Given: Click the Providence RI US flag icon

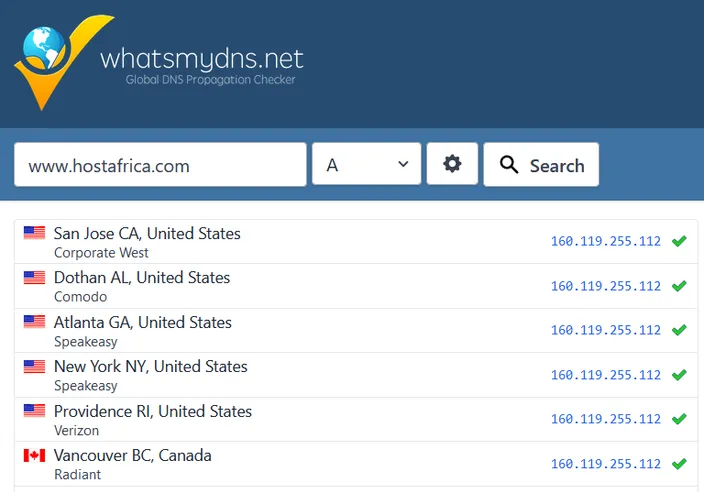Looking at the screenshot, I should [x=34, y=411].
